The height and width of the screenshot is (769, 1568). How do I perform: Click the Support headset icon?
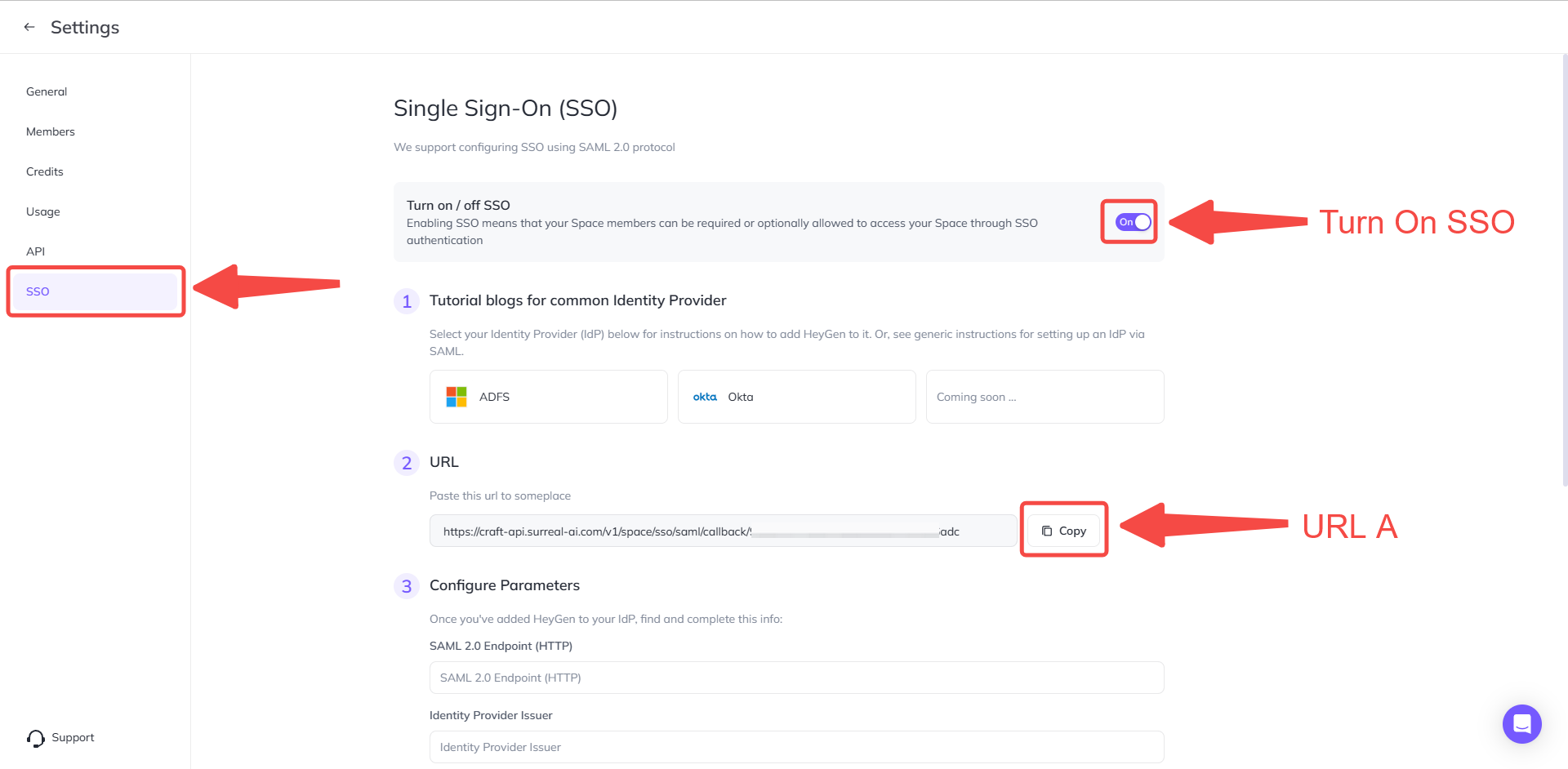(36, 738)
